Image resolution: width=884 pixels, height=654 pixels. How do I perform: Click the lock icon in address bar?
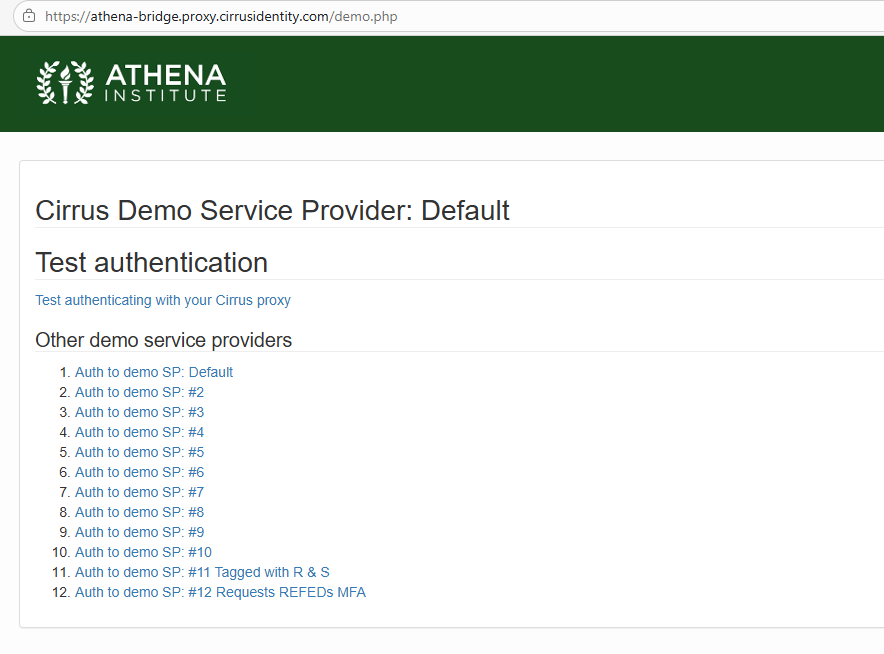[29, 16]
